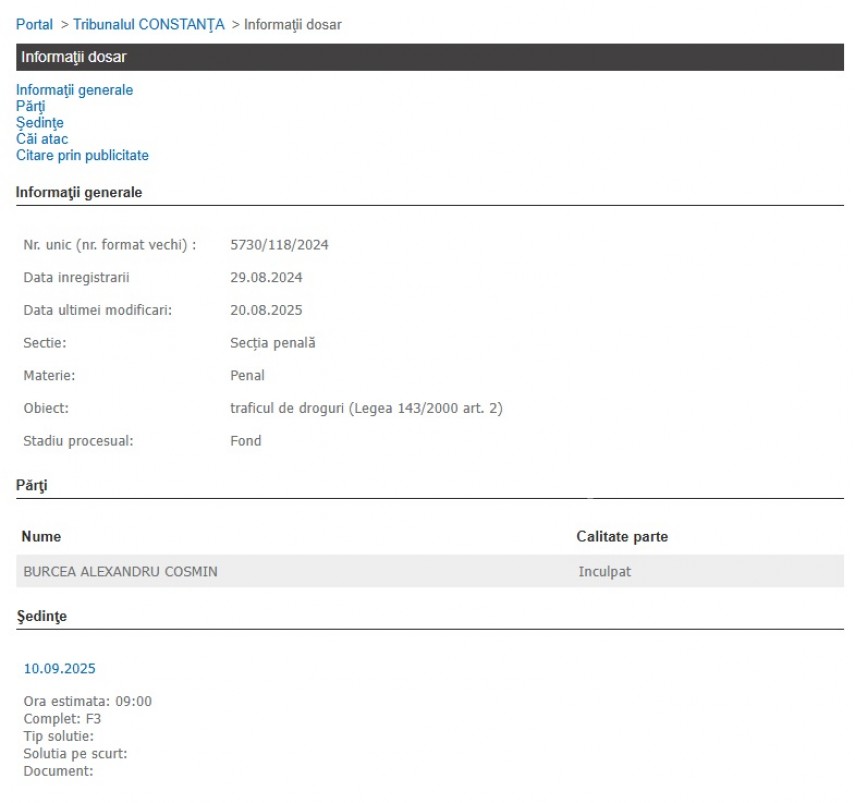Click the Nume column header
The image size is (855, 803).
(41, 536)
